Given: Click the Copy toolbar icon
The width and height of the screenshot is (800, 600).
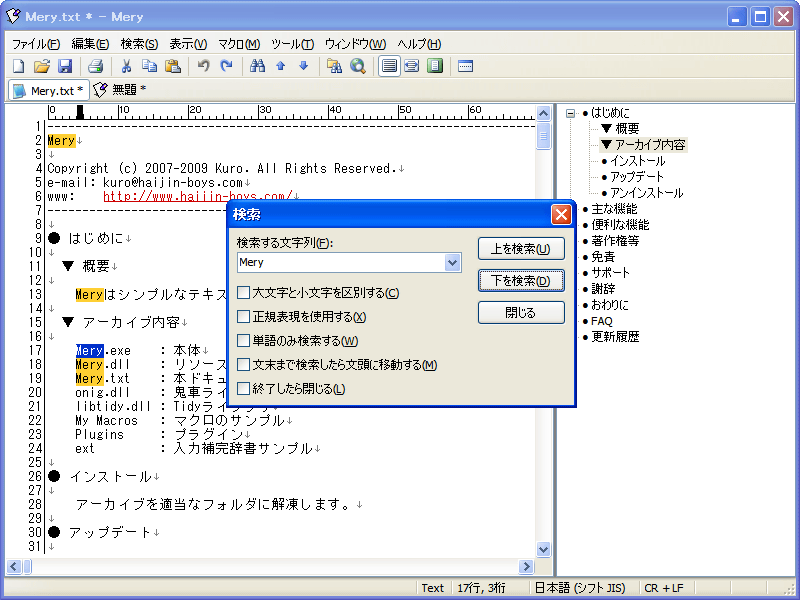Looking at the screenshot, I should coord(149,66).
